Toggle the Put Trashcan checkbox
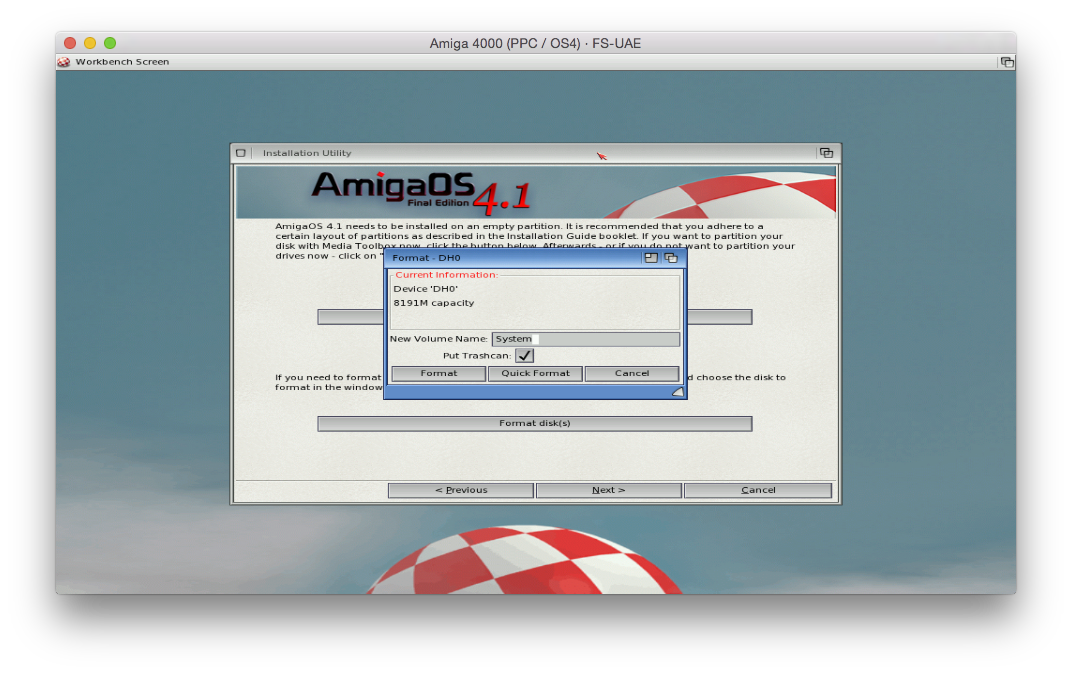The image size is (1072, 674). click(x=524, y=355)
